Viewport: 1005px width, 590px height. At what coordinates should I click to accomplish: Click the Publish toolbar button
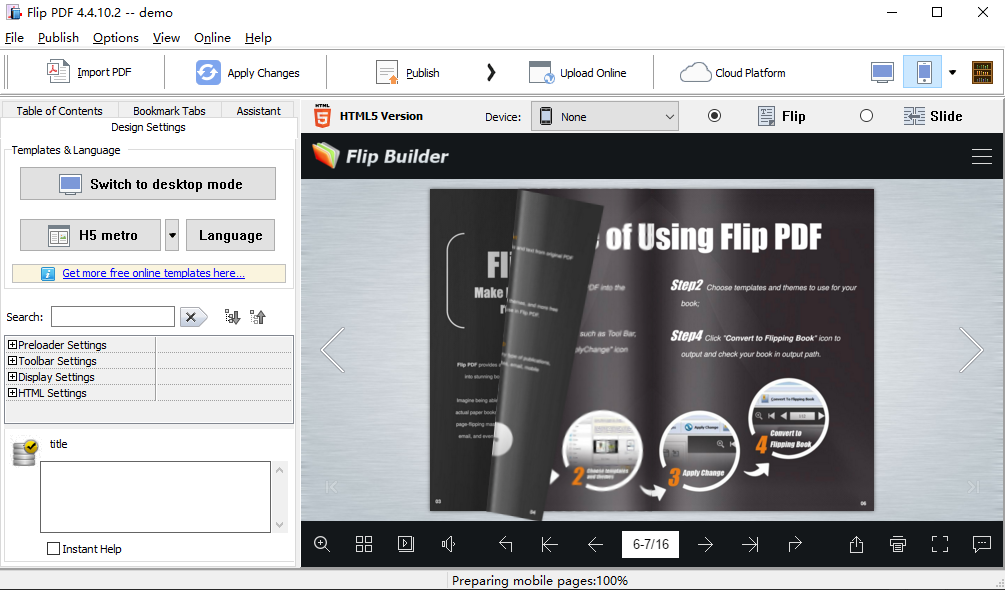(408, 72)
